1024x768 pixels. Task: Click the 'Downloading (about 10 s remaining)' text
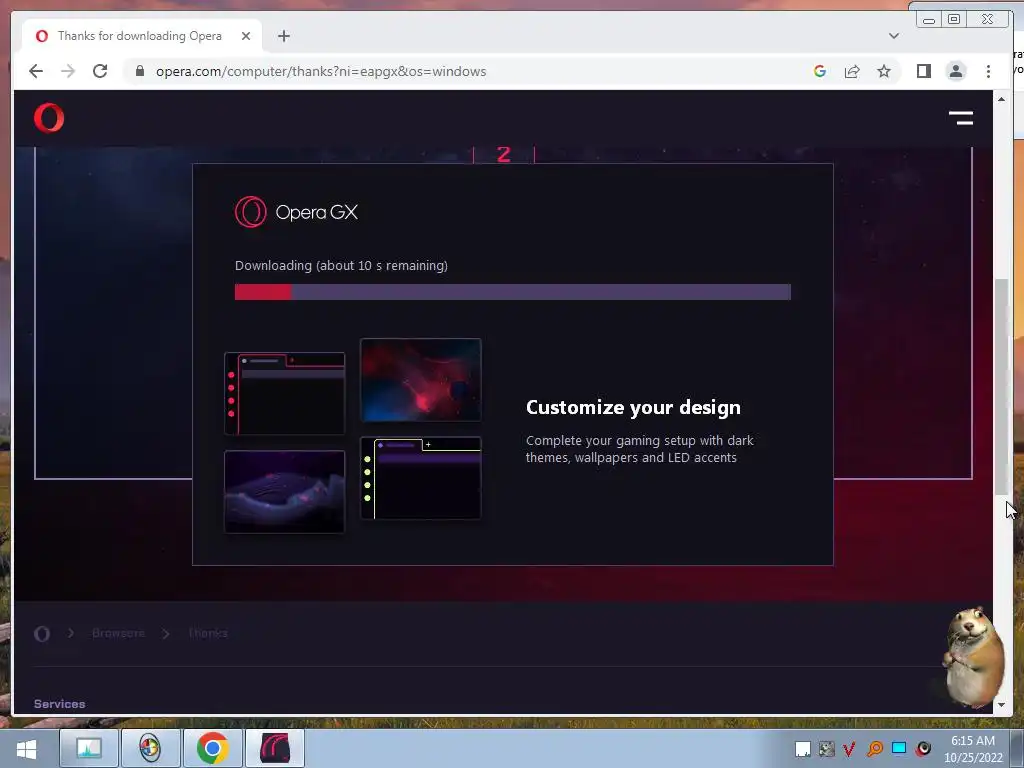click(341, 265)
